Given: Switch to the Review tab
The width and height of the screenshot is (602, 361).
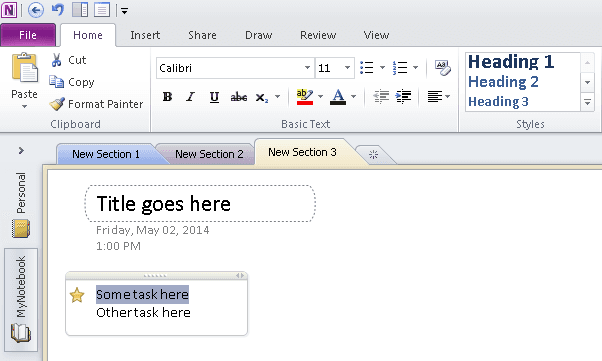Looking at the screenshot, I should 318,35.
